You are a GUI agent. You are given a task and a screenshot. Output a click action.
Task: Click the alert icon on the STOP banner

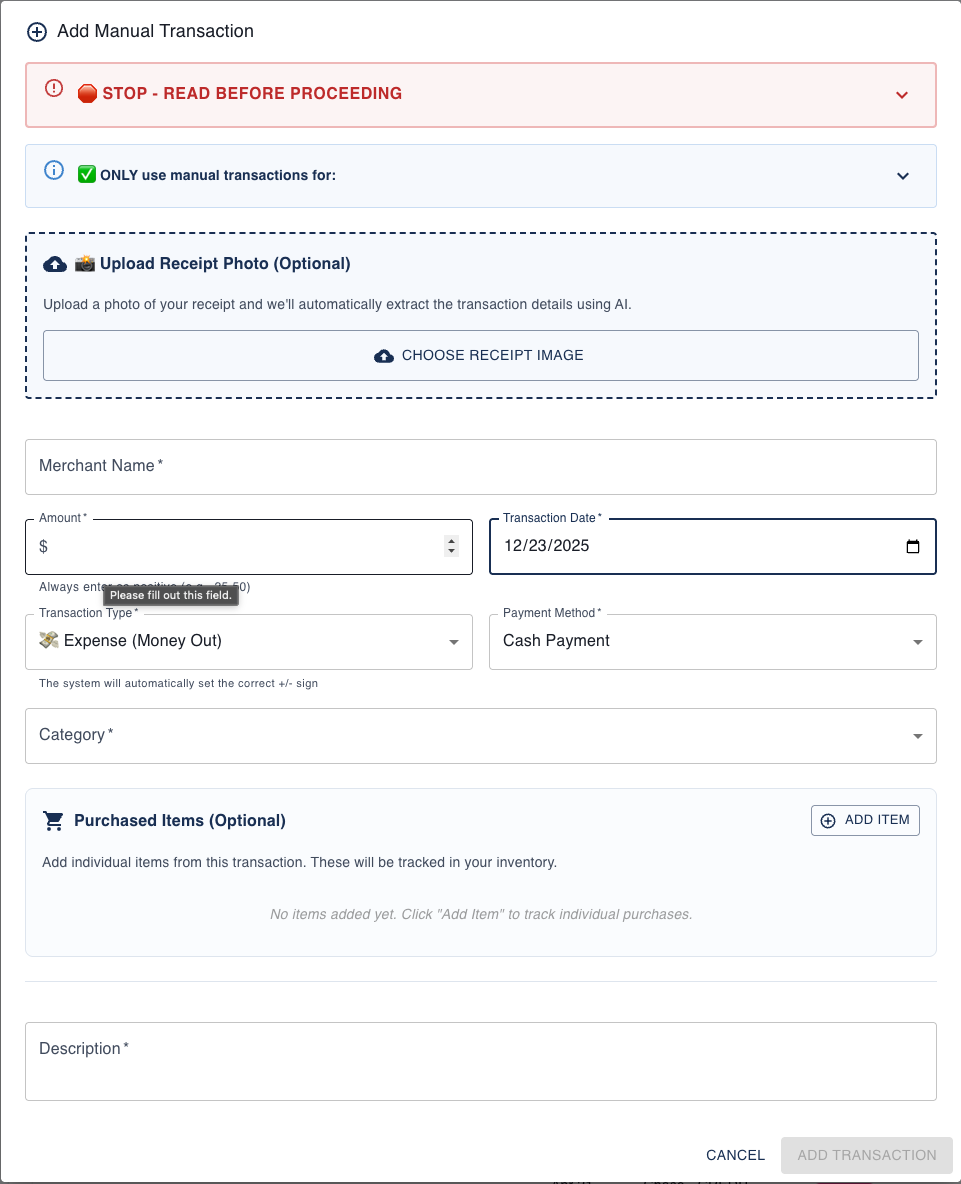[x=54, y=89]
